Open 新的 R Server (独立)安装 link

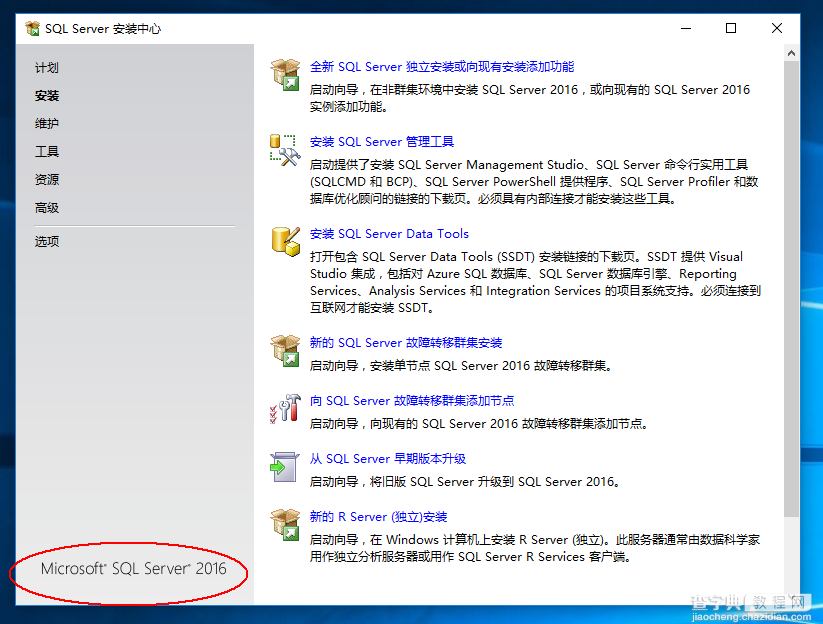pyautogui.click(x=378, y=517)
